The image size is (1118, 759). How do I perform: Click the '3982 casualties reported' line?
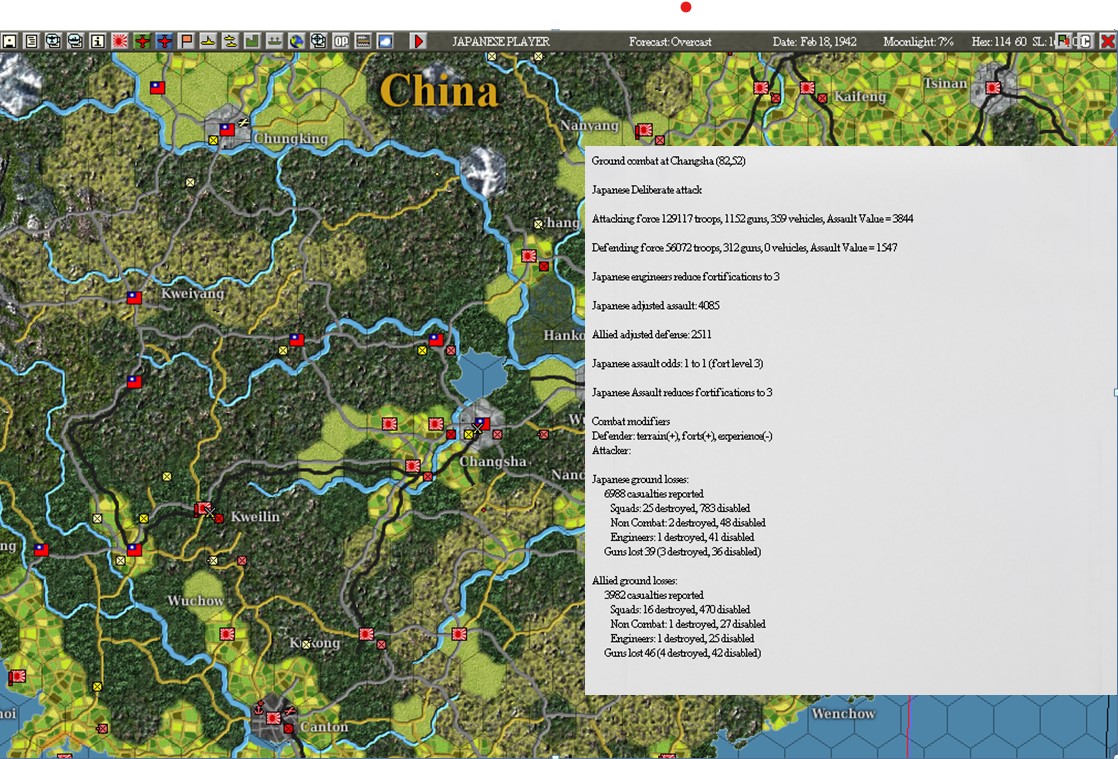point(653,594)
